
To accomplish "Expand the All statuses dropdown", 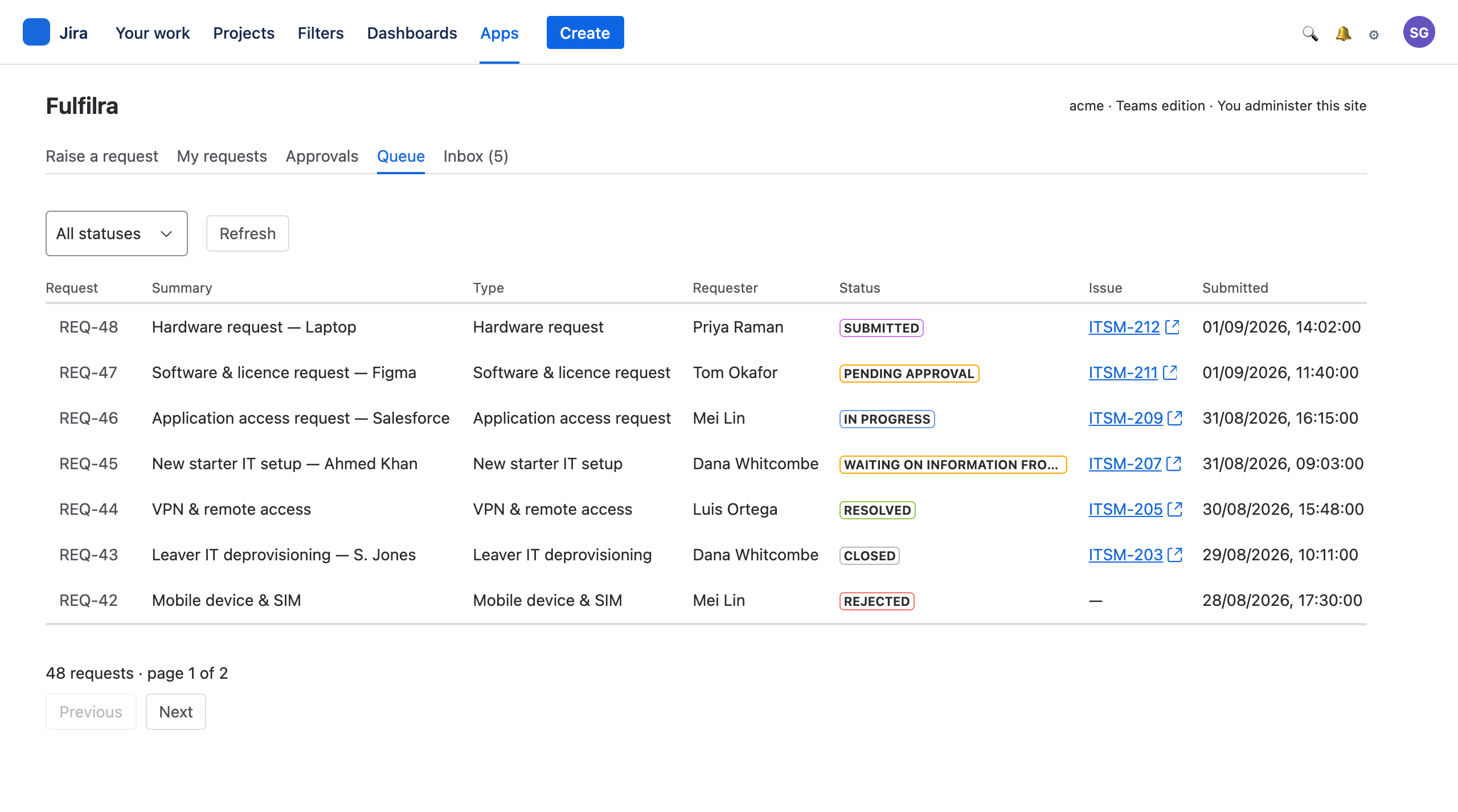I will [117, 233].
